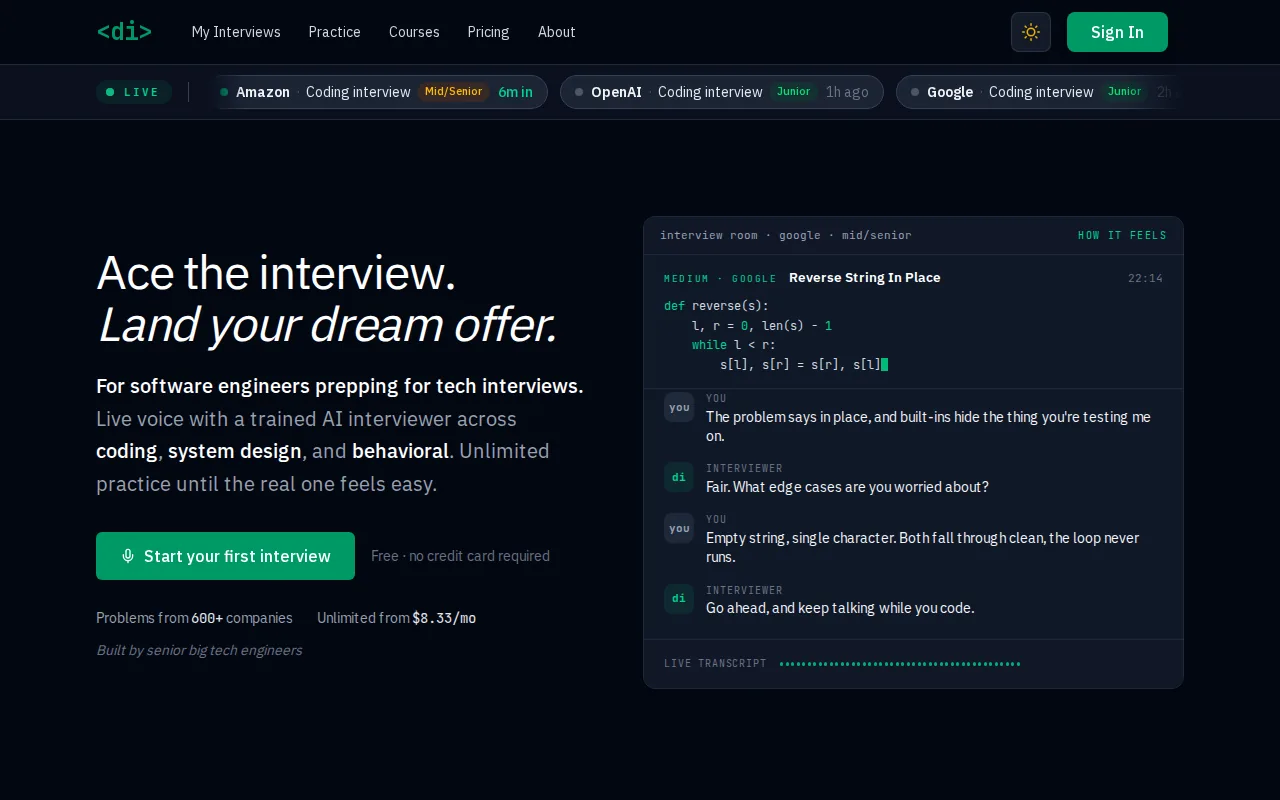Click 'Unlimited from $8.33/mo' text

(396, 618)
